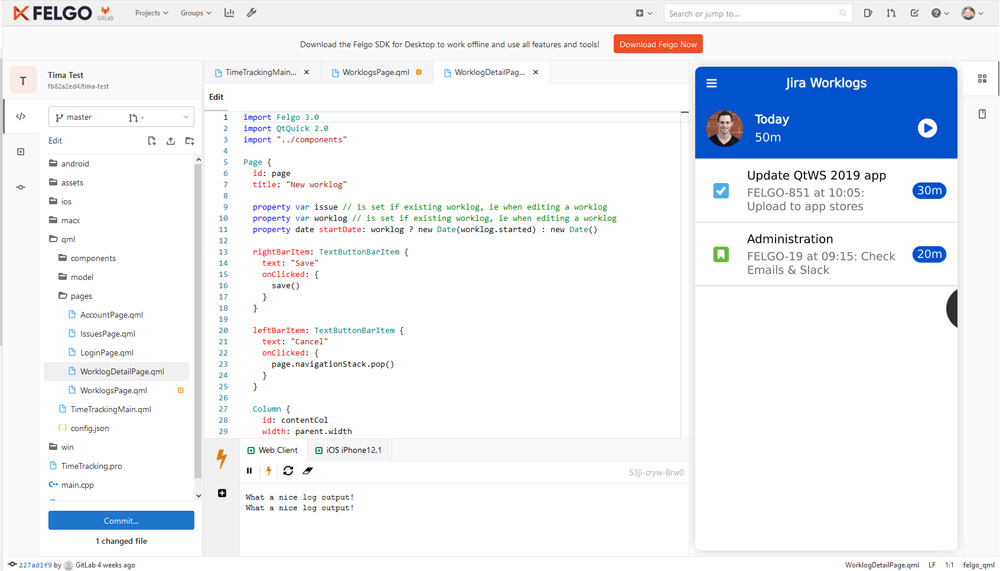Close the WorklogDetailPage tab

tap(536, 72)
